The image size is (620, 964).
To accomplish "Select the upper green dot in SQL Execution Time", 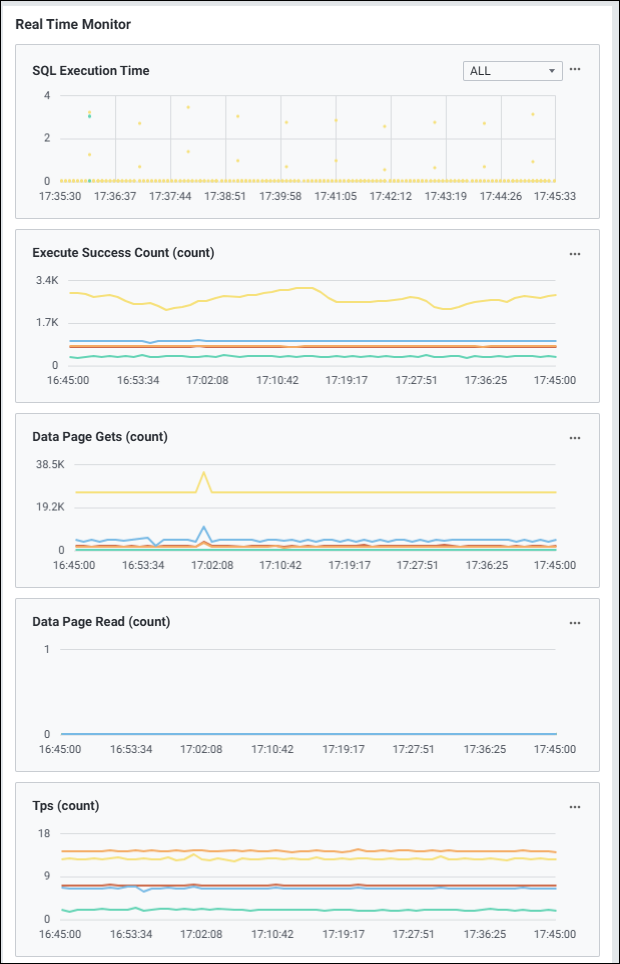I will pos(90,117).
